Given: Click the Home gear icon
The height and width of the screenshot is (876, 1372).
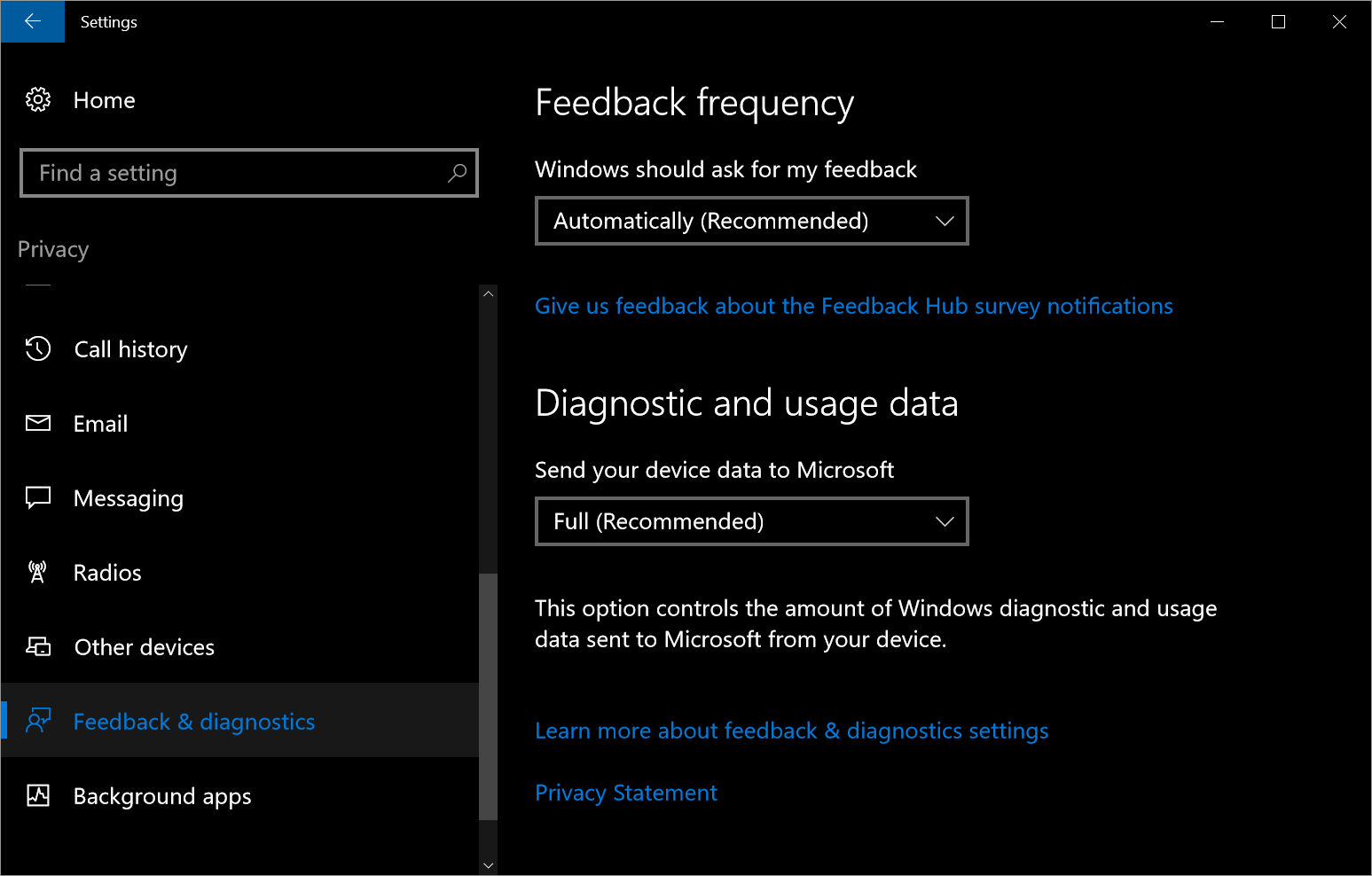Looking at the screenshot, I should pos(38,99).
